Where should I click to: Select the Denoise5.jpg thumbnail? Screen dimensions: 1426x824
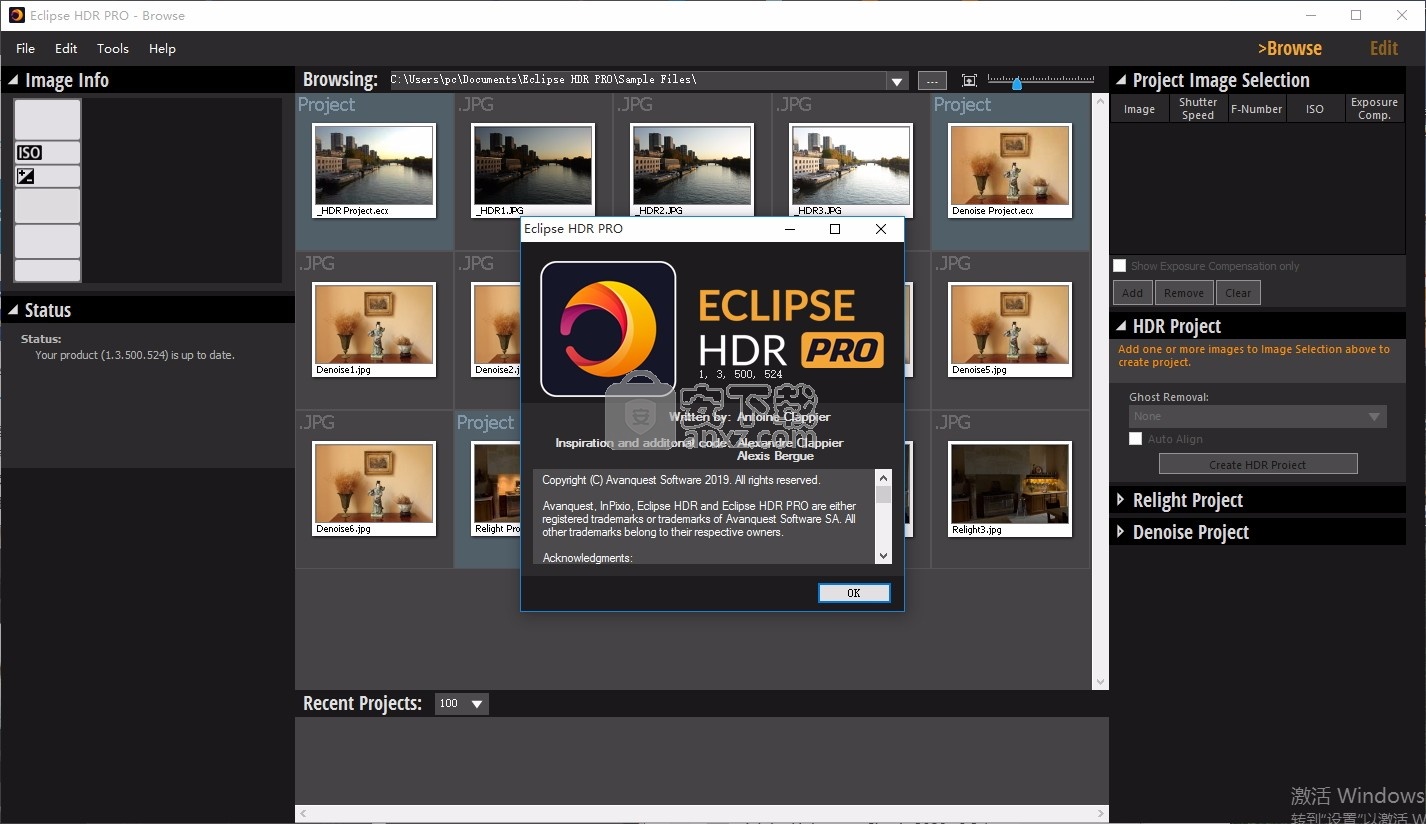[1010, 329]
